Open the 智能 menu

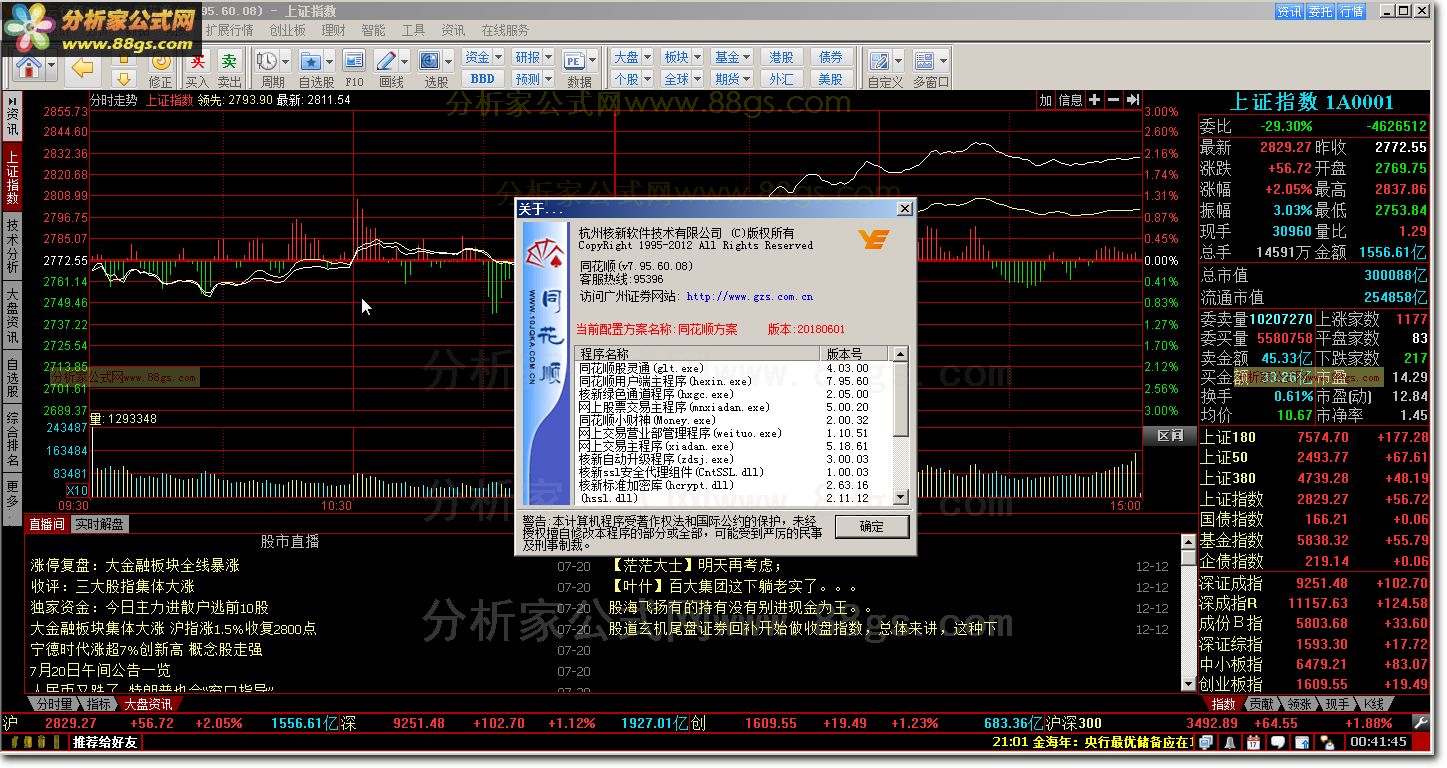[373, 31]
